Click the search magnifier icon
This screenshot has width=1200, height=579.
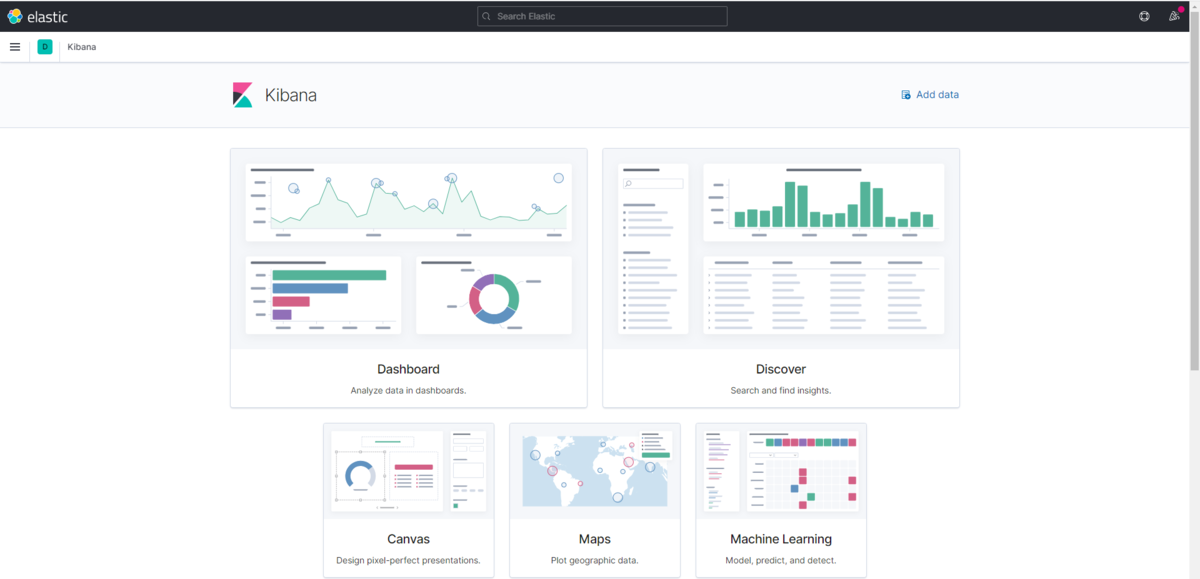click(x=486, y=16)
